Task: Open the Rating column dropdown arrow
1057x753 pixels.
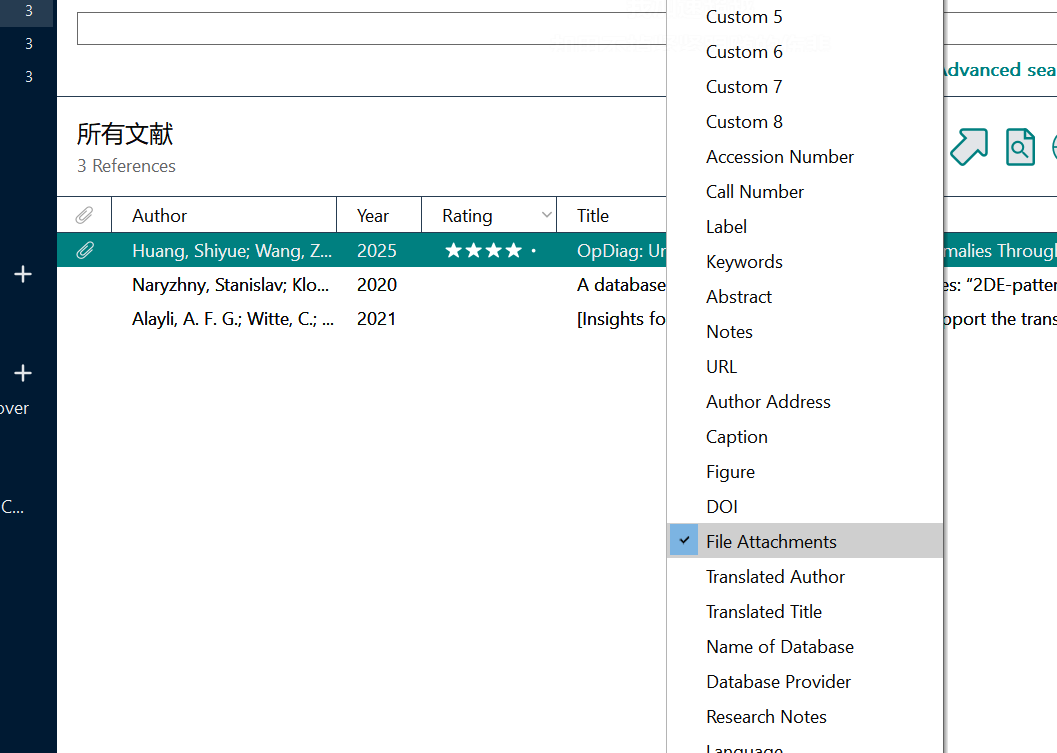Action: click(x=547, y=215)
